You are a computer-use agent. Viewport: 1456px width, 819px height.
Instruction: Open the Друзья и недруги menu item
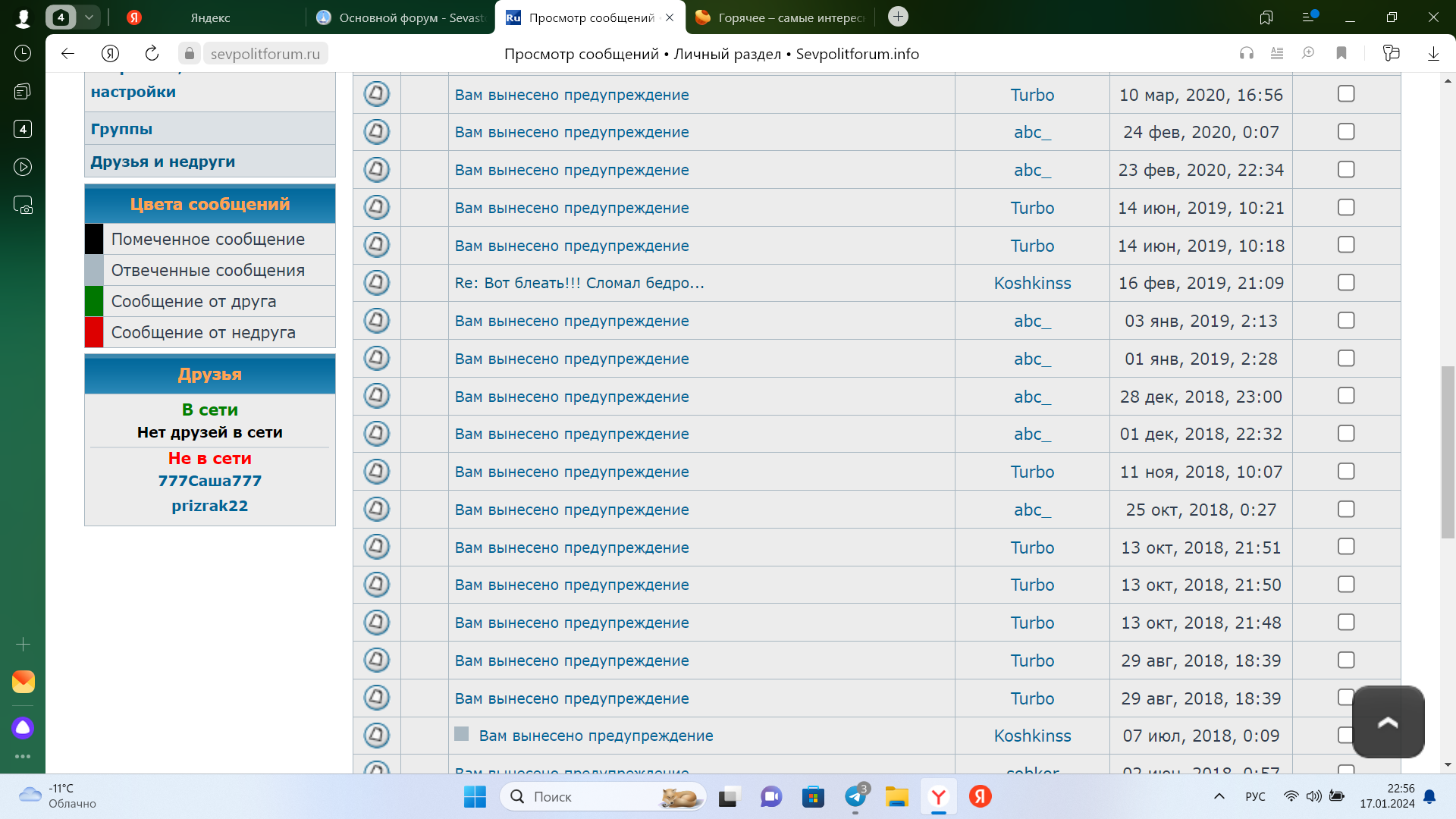click(x=162, y=162)
